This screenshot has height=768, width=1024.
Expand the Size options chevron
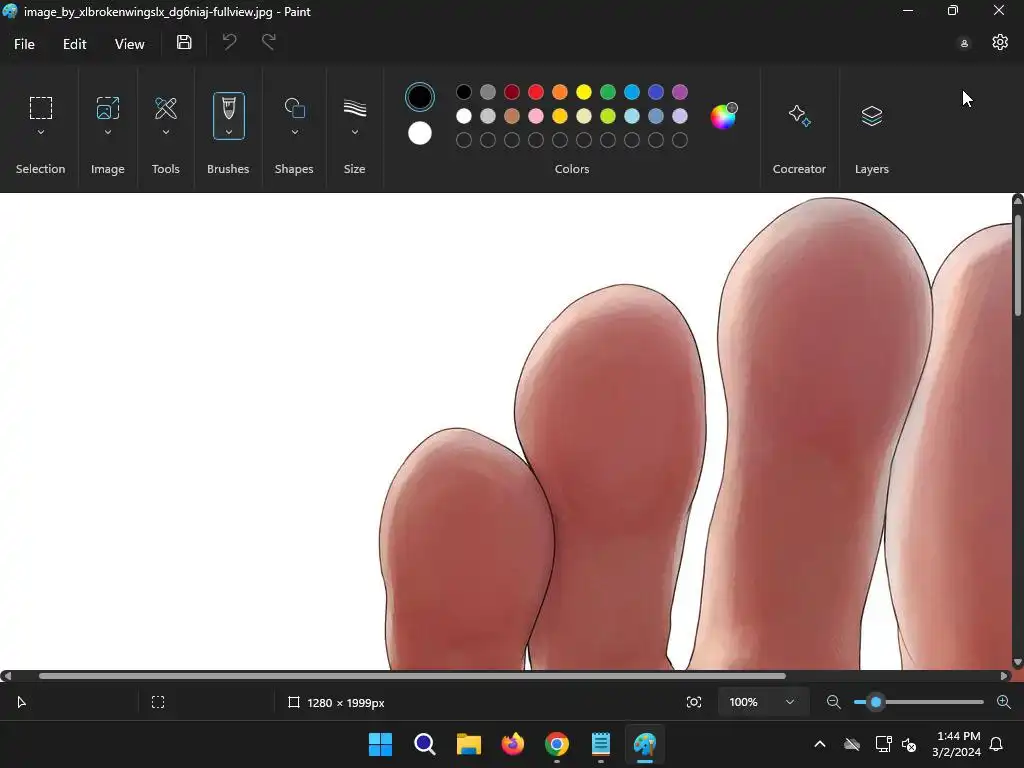click(355, 132)
